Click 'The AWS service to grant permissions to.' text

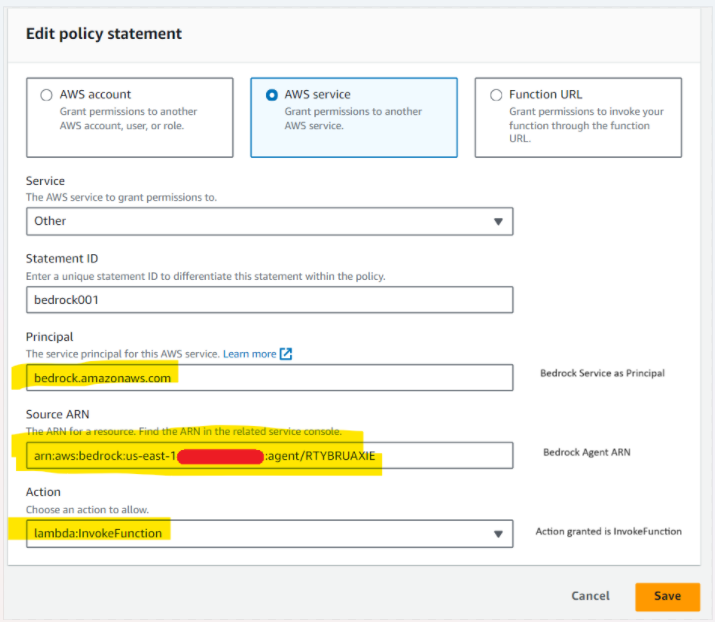pyautogui.click(x=121, y=197)
